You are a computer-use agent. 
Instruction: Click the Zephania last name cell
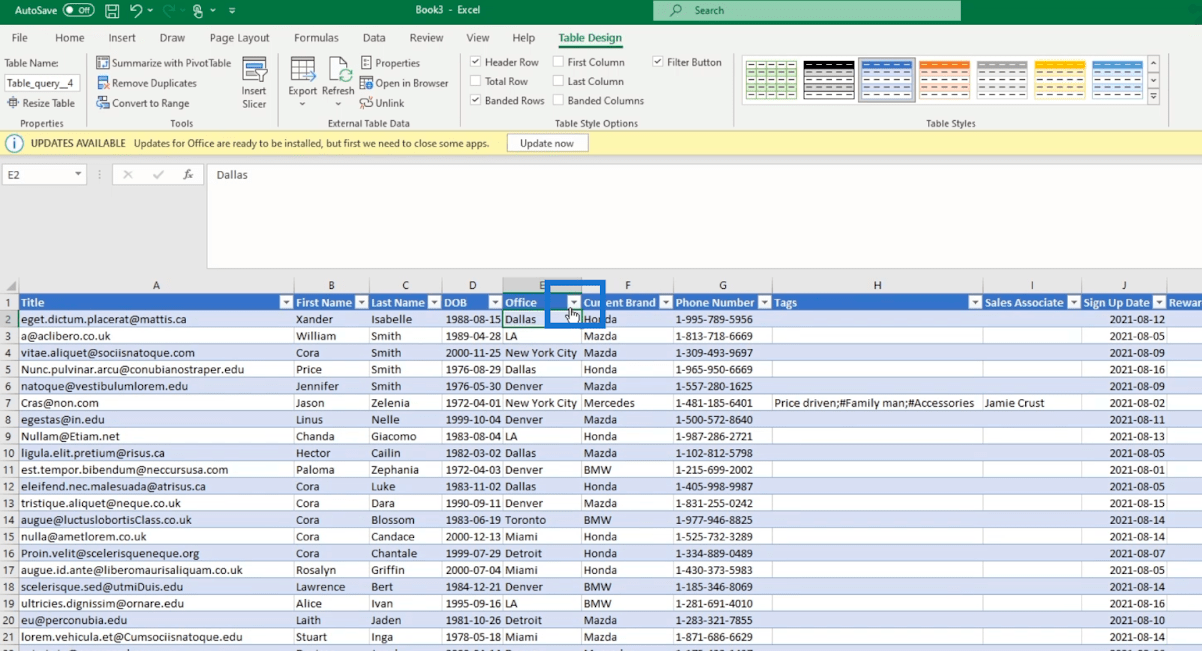click(x=405, y=470)
